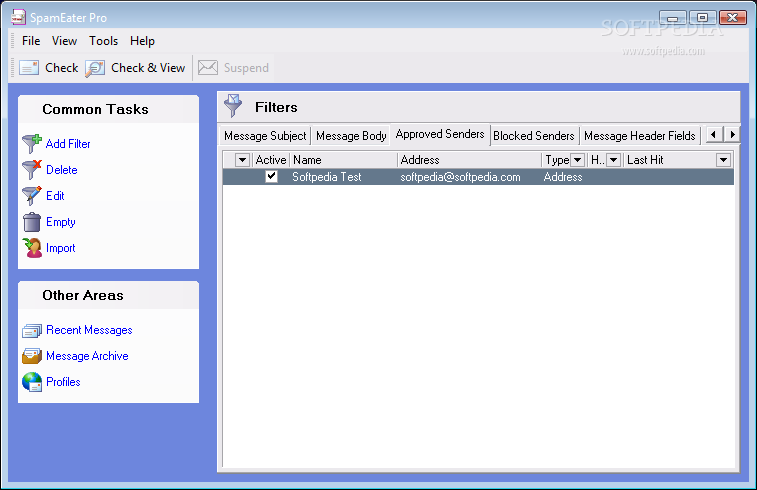Viewport: 757px width, 490px height.
Task: Click the Active column header
Action: 271,160
